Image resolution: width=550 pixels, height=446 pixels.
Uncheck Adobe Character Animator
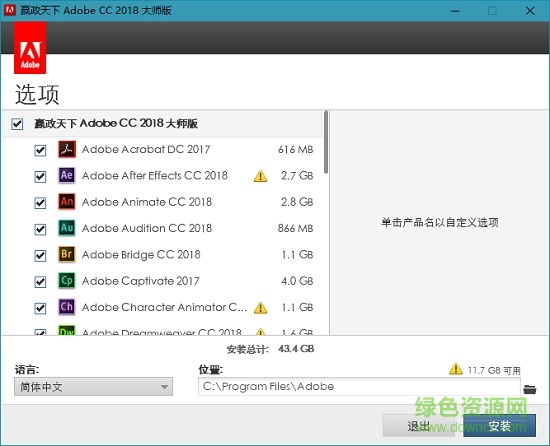[40, 308]
